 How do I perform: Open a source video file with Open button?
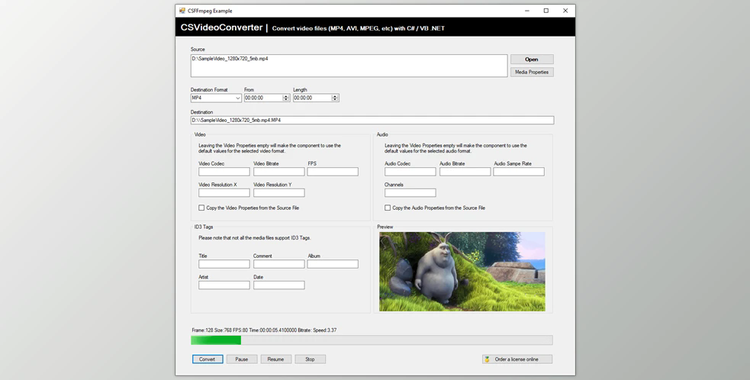pos(532,59)
